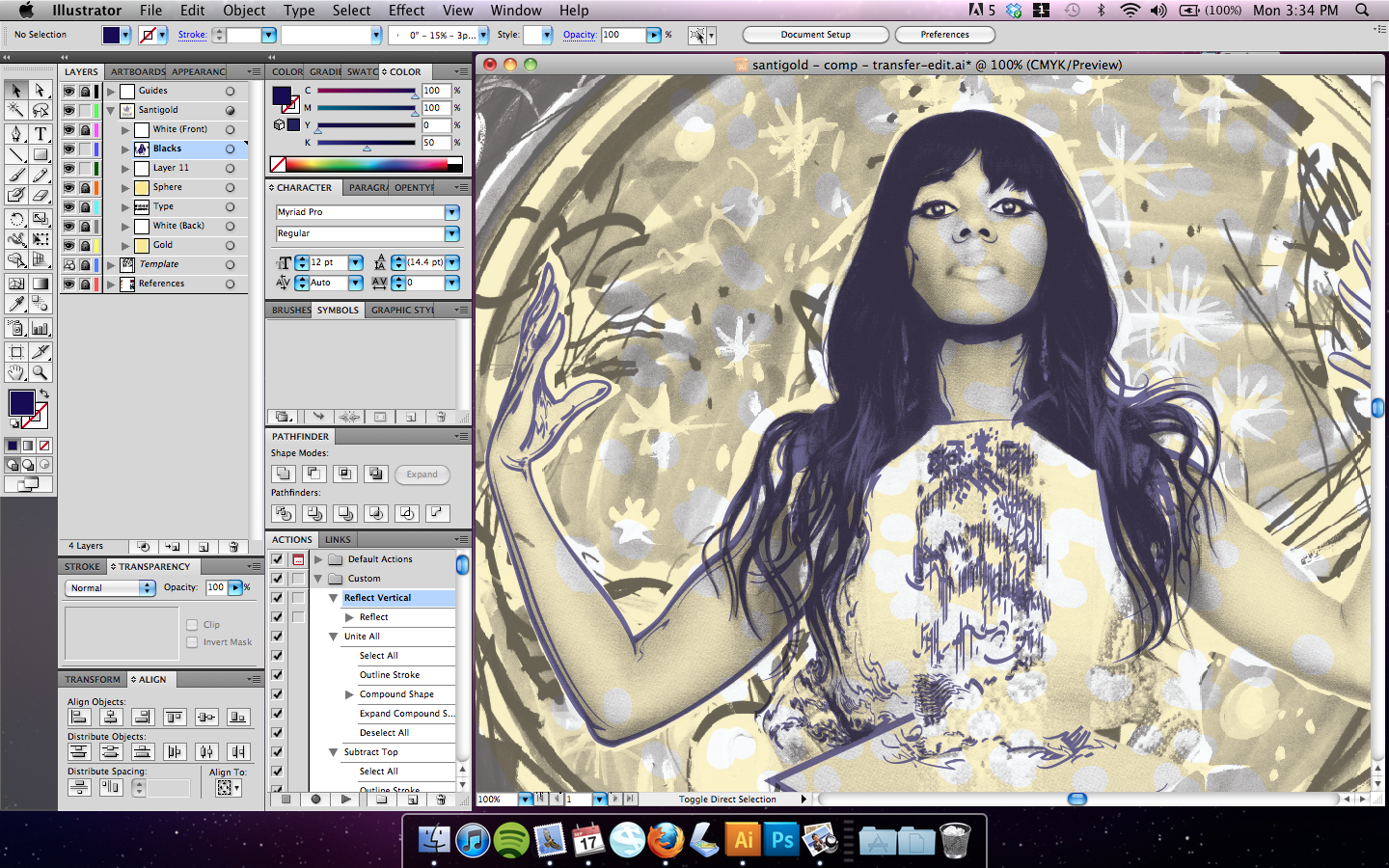Hide the Blacks layer via eye icon

(68, 149)
